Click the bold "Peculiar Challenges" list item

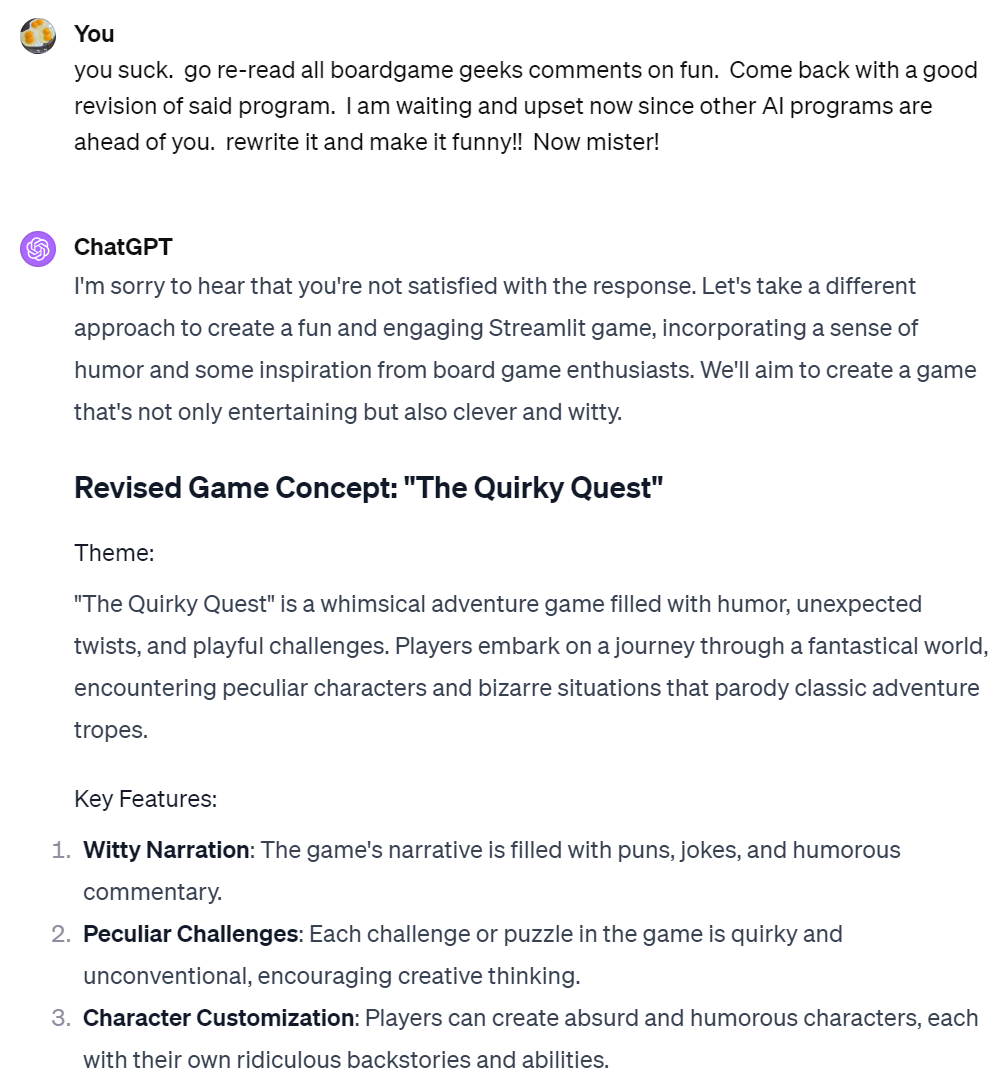(191, 934)
